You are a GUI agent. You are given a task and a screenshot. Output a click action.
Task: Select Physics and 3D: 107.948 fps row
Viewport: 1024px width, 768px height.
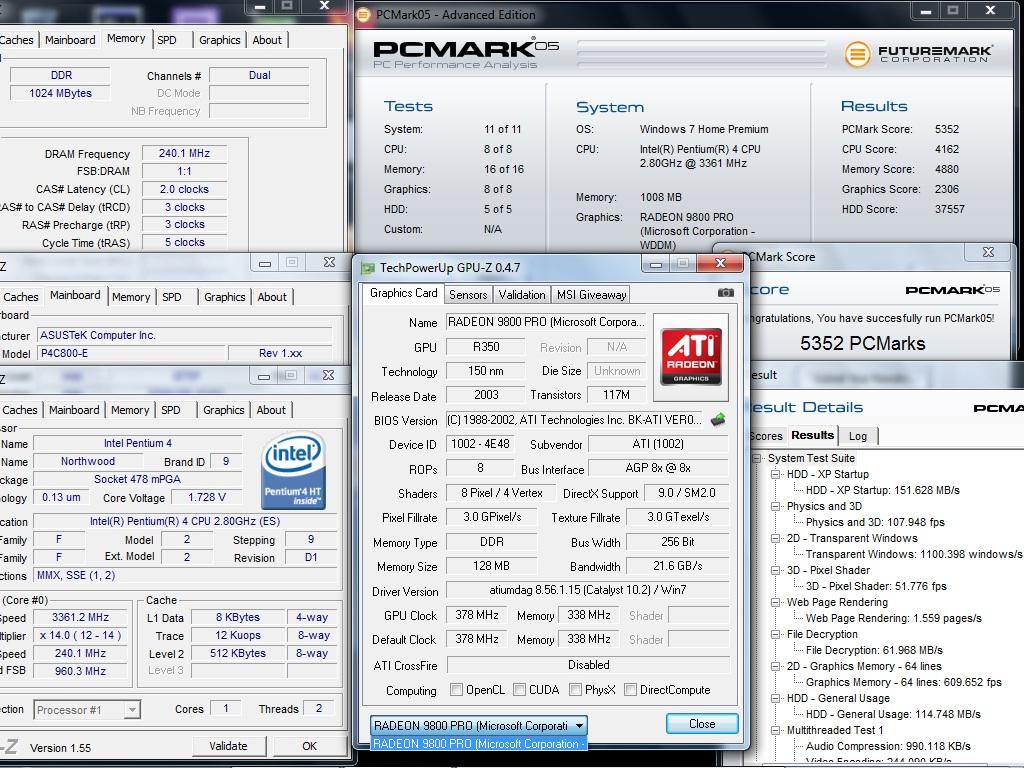(x=875, y=522)
